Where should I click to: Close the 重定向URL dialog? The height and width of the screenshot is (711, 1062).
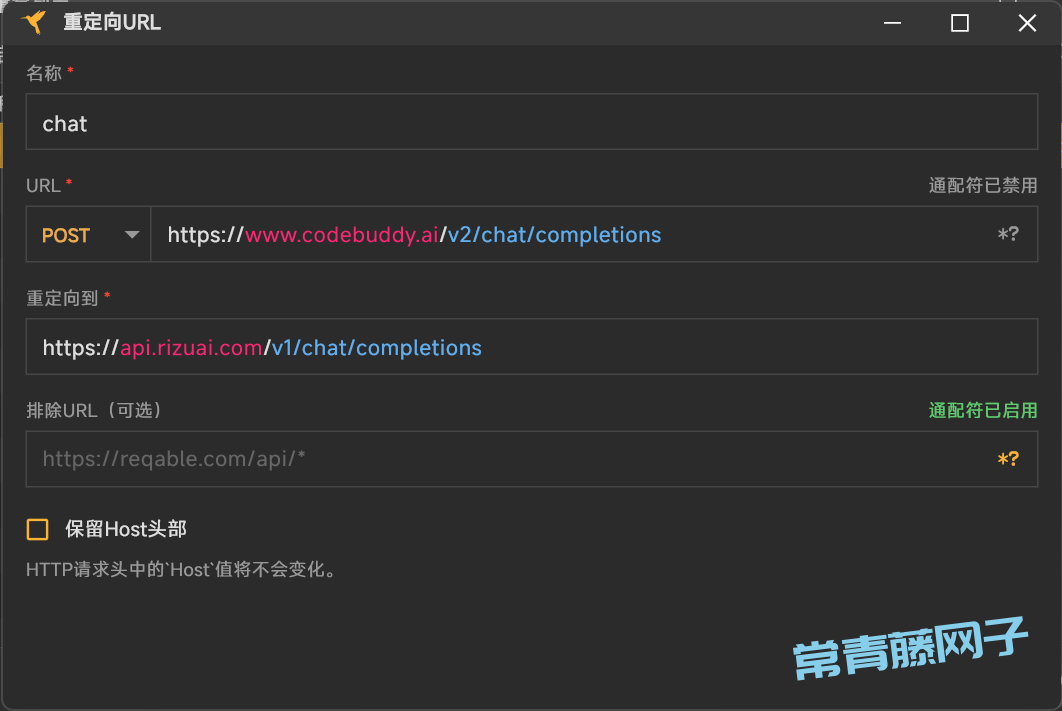pos(1027,23)
